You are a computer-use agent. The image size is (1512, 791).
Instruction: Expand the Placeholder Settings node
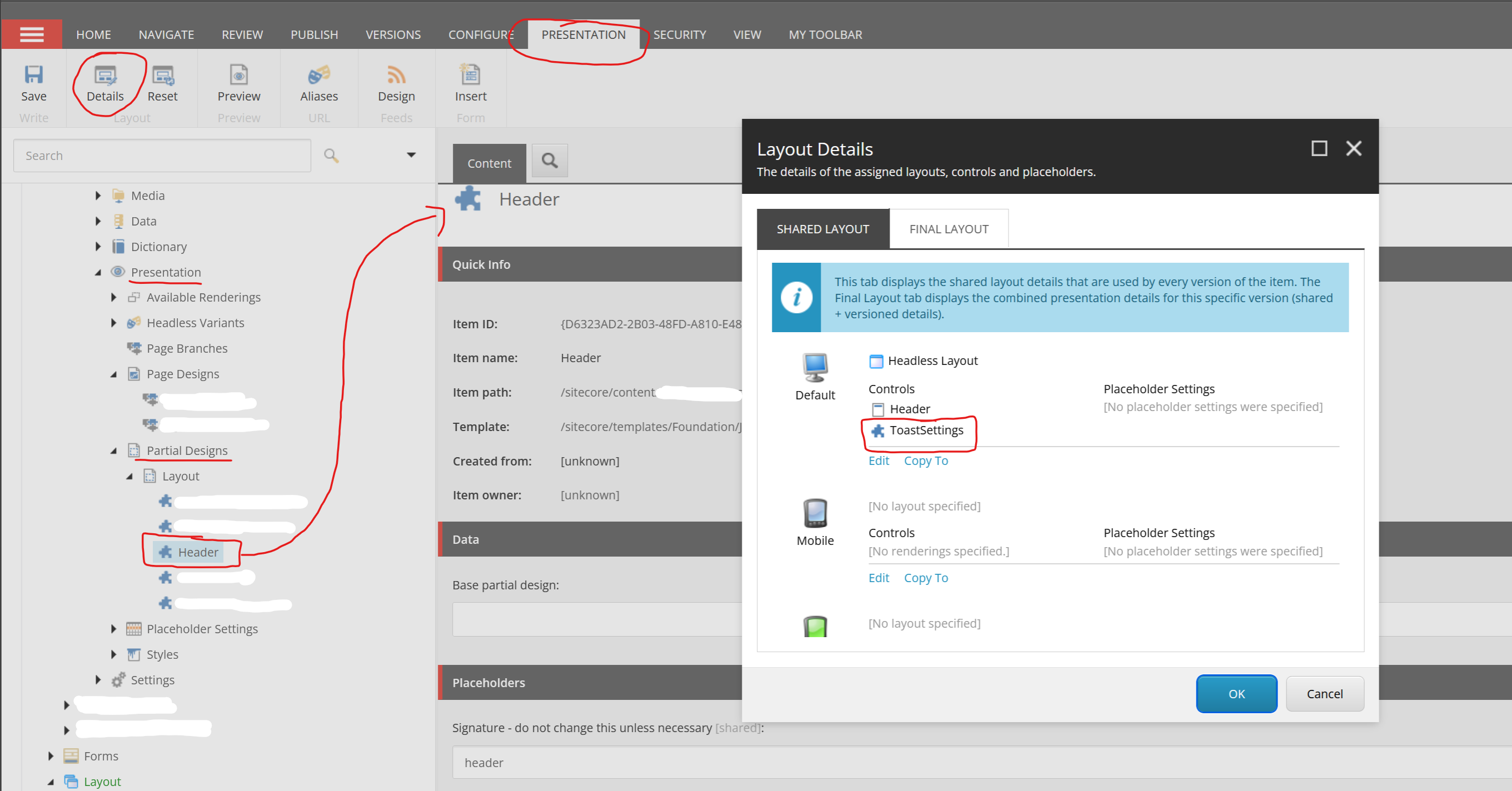(113, 628)
